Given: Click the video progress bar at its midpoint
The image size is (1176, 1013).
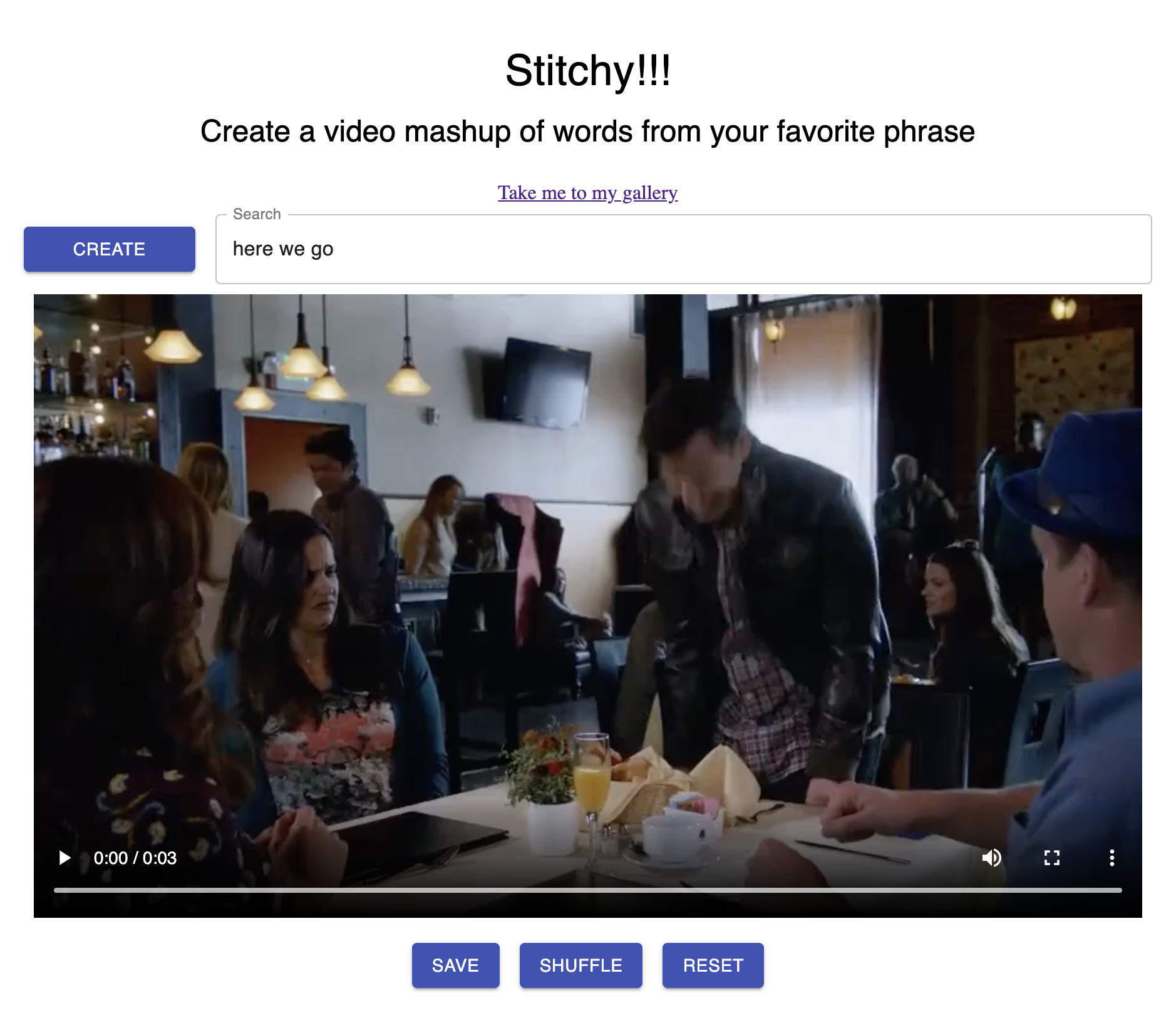Looking at the screenshot, I should (x=588, y=890).
